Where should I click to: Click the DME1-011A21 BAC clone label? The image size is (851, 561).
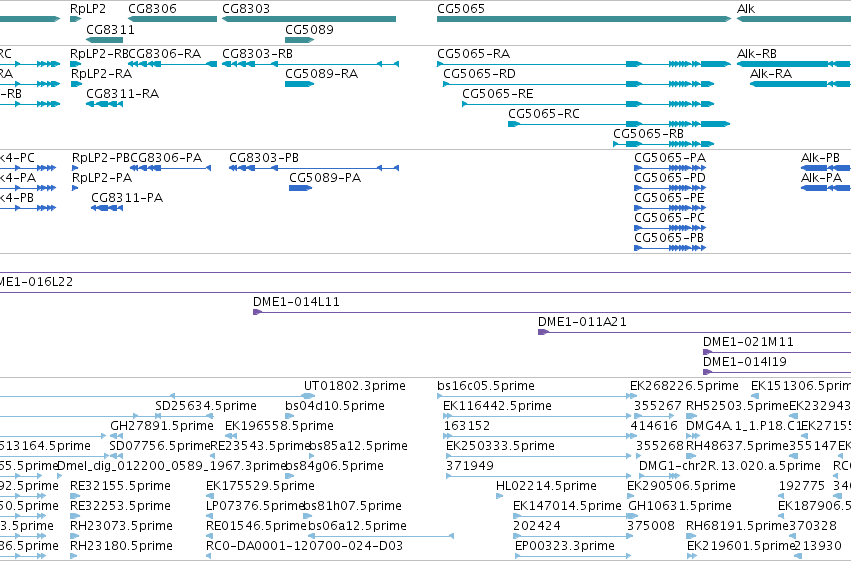[582, 322]
